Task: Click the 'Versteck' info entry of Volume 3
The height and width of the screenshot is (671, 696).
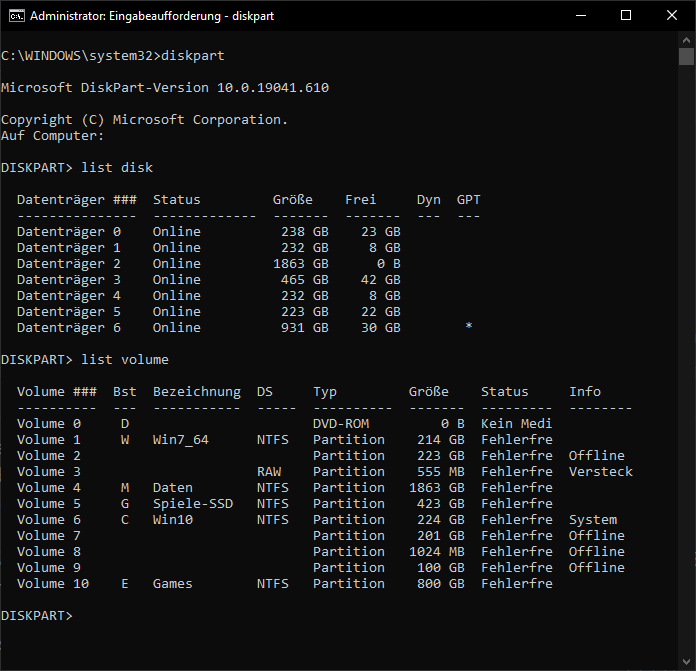Action: click(601, 471)
